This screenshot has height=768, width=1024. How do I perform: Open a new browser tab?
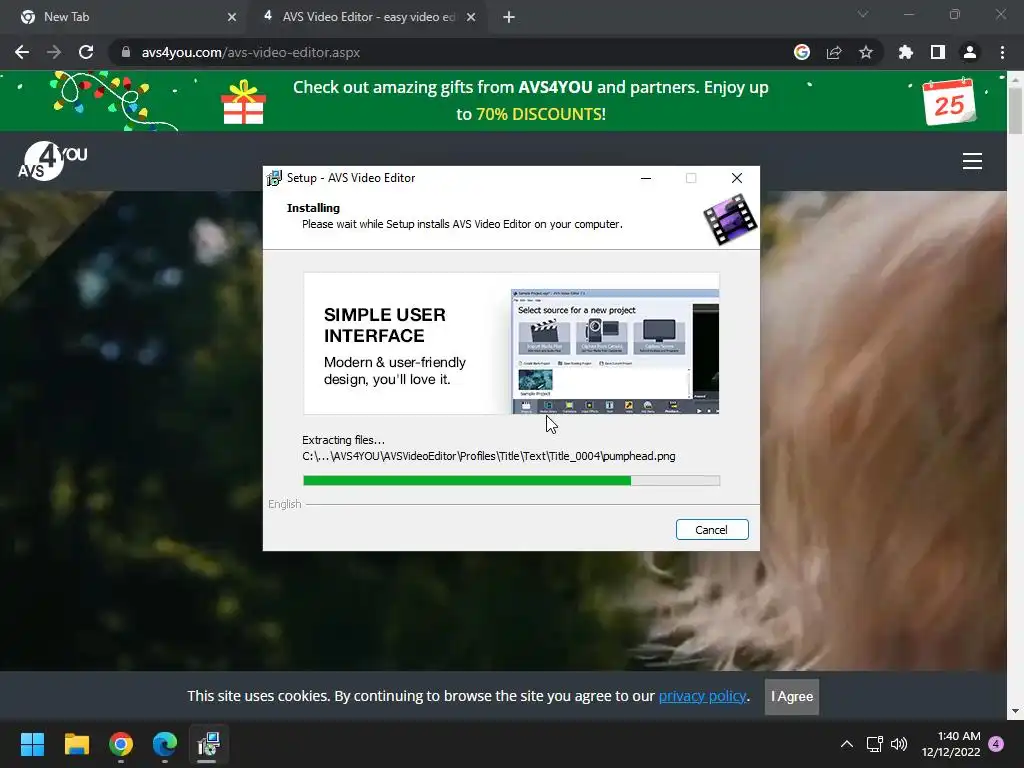[x=509, y=17]
